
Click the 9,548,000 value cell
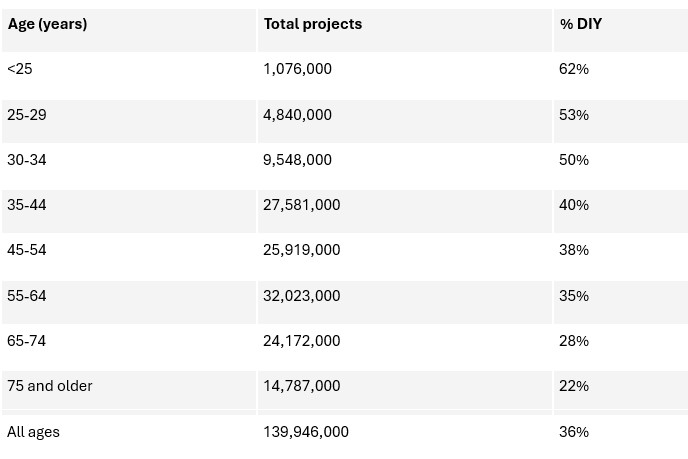(297, 160)
